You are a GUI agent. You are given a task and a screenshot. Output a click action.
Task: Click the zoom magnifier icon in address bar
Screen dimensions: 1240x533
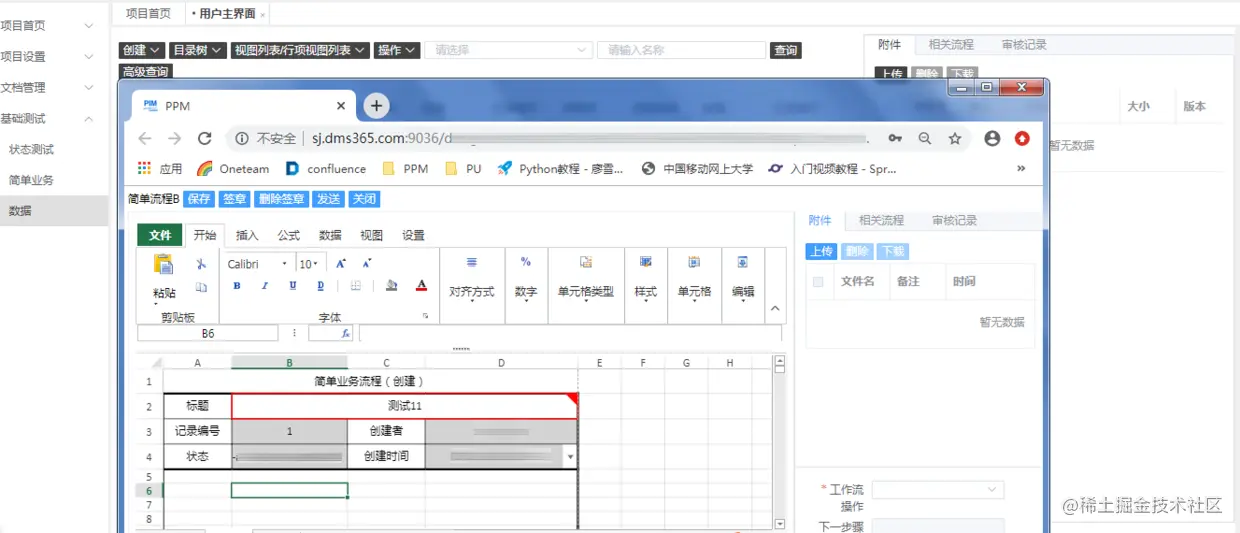tap(925, 139)
